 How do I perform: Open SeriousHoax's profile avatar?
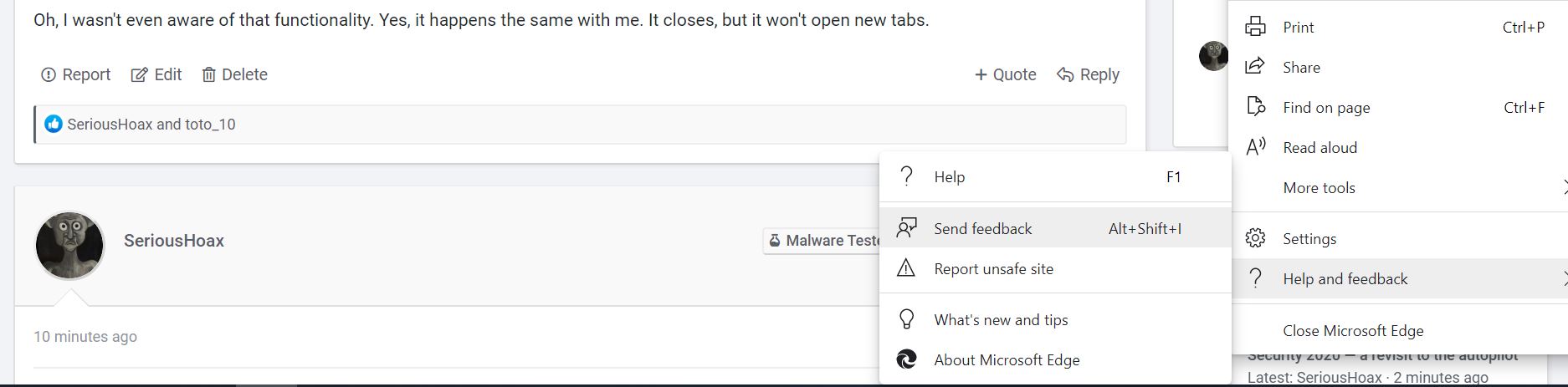pyautogui.click(x=69, y=246)
